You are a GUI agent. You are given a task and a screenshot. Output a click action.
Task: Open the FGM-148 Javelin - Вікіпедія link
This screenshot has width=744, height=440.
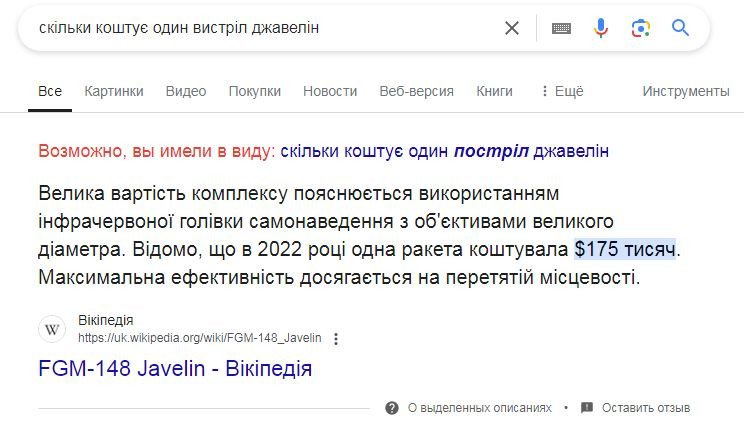pos(175,368)
